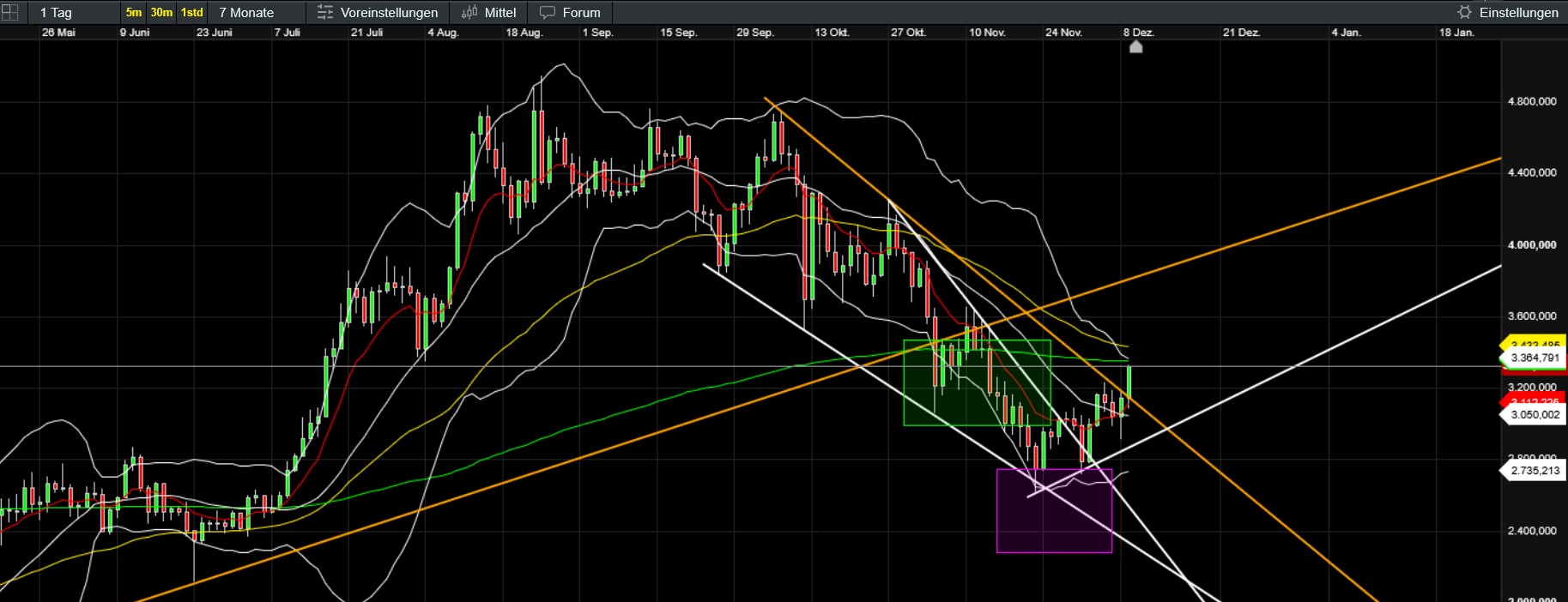This screenshot has height=602, width=1568.
Task: Click the '4 Aug.' date label
Action: point(444,33)
